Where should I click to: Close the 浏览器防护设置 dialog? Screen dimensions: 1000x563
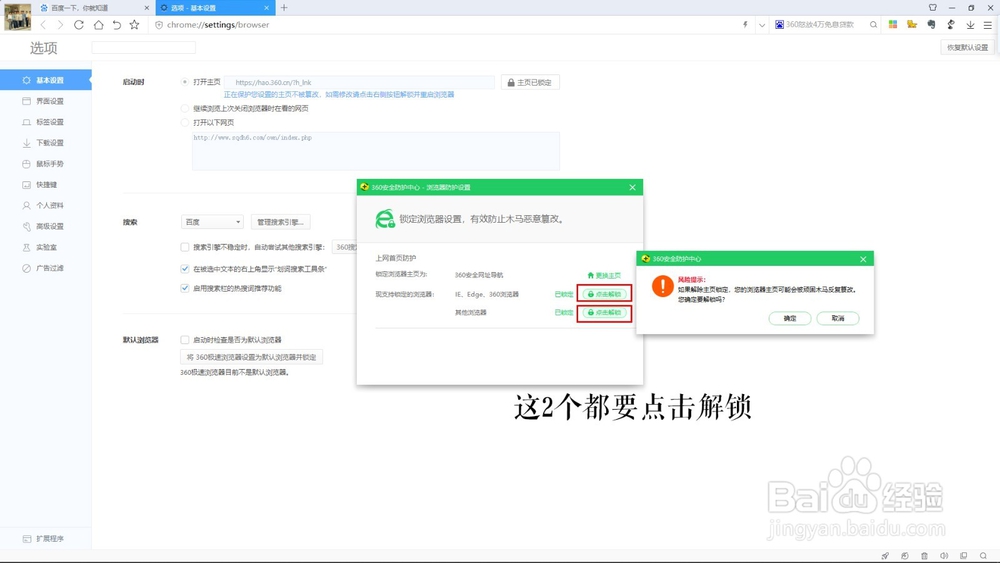[x=632, y=187]
